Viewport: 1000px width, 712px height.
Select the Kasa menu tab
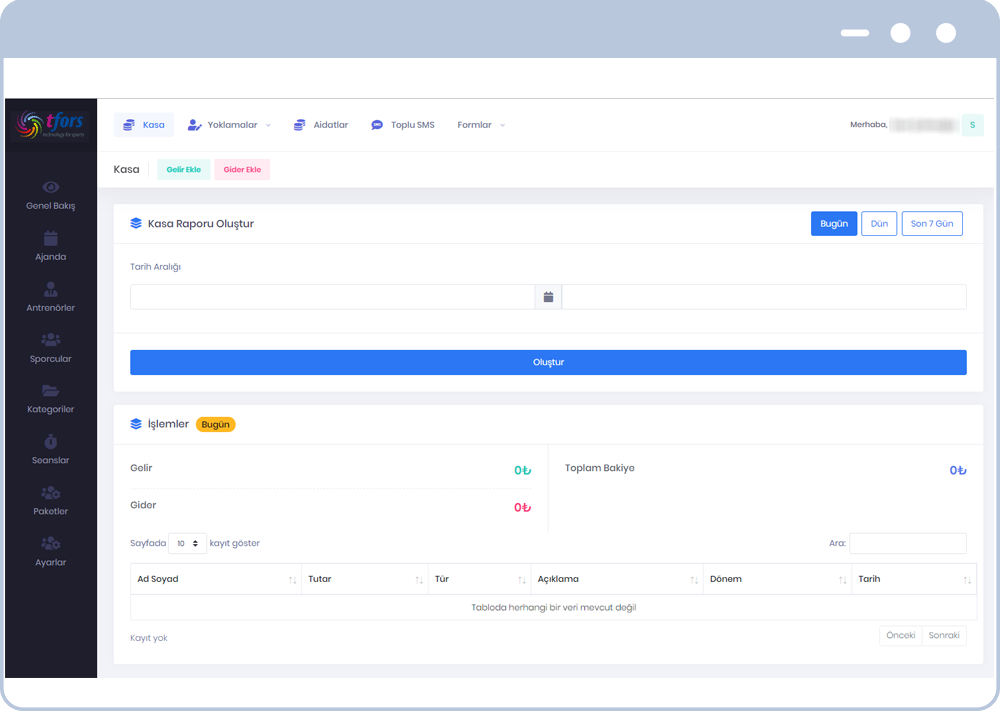[x=143, y=125]
